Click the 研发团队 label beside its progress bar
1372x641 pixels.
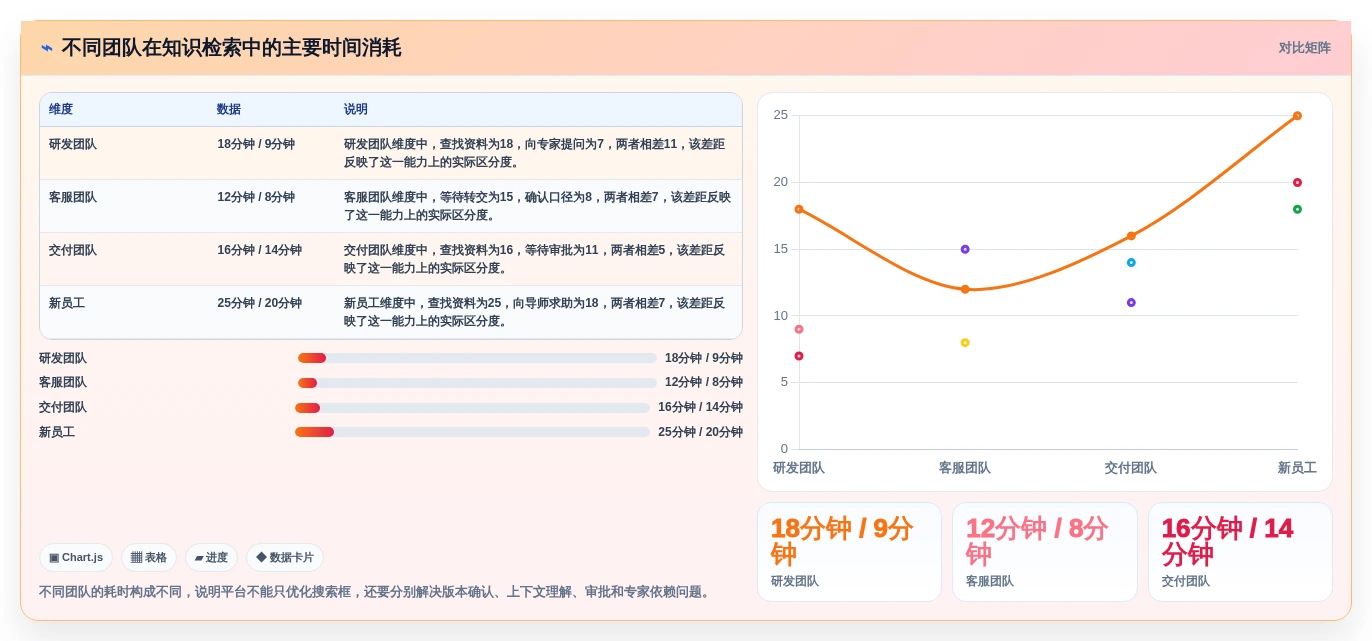[63, 358]
